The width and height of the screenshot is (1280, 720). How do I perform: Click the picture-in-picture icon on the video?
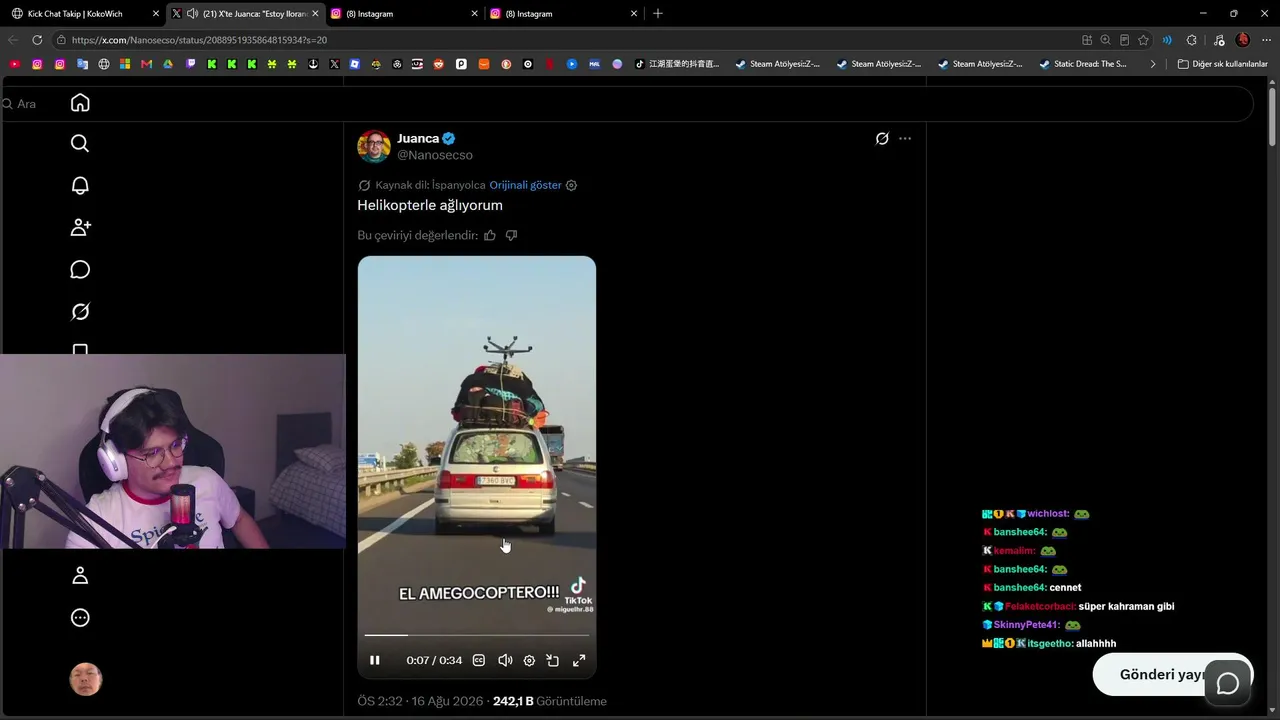point(553,660)
